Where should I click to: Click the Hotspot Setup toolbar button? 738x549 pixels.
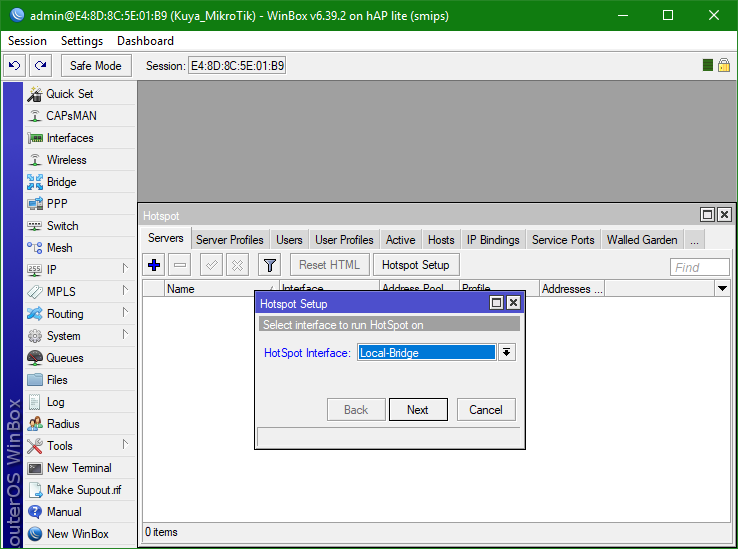pyautogui.click(x=416, y=265)
